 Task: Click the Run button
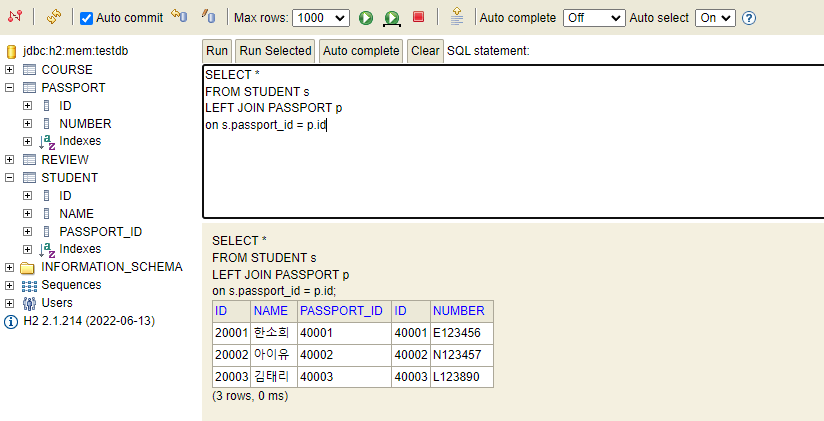(217, 51)
